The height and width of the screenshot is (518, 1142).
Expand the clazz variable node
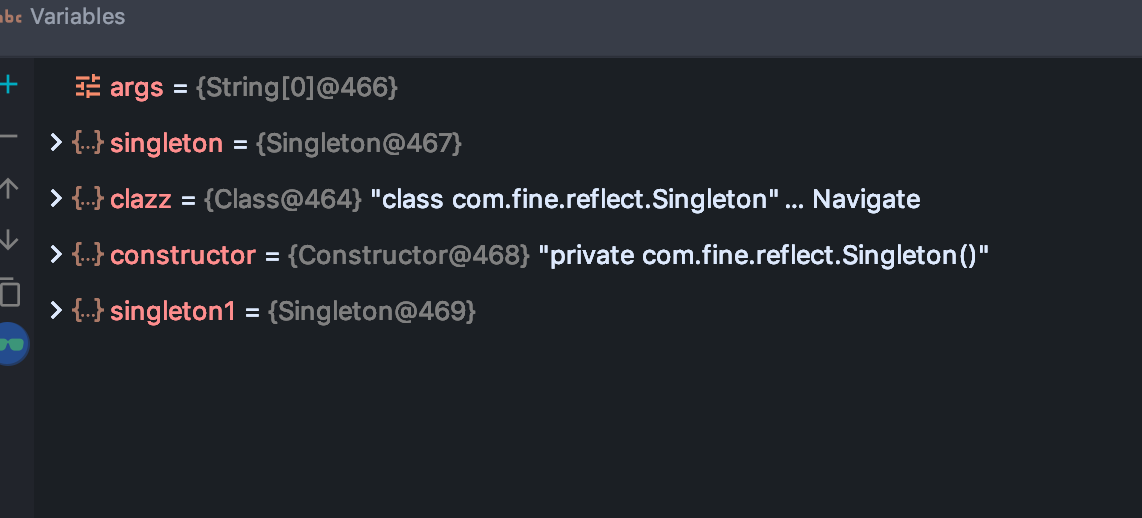(56, 199)
